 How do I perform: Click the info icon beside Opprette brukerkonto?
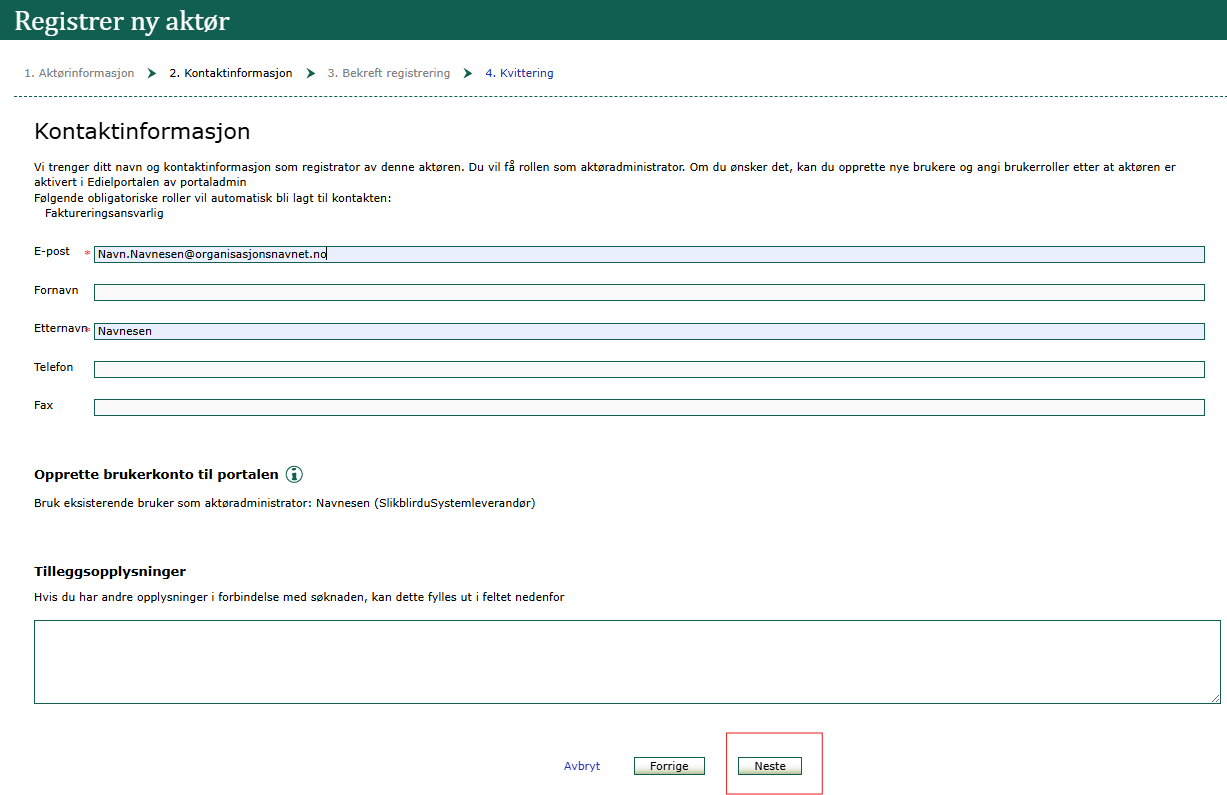294,474
